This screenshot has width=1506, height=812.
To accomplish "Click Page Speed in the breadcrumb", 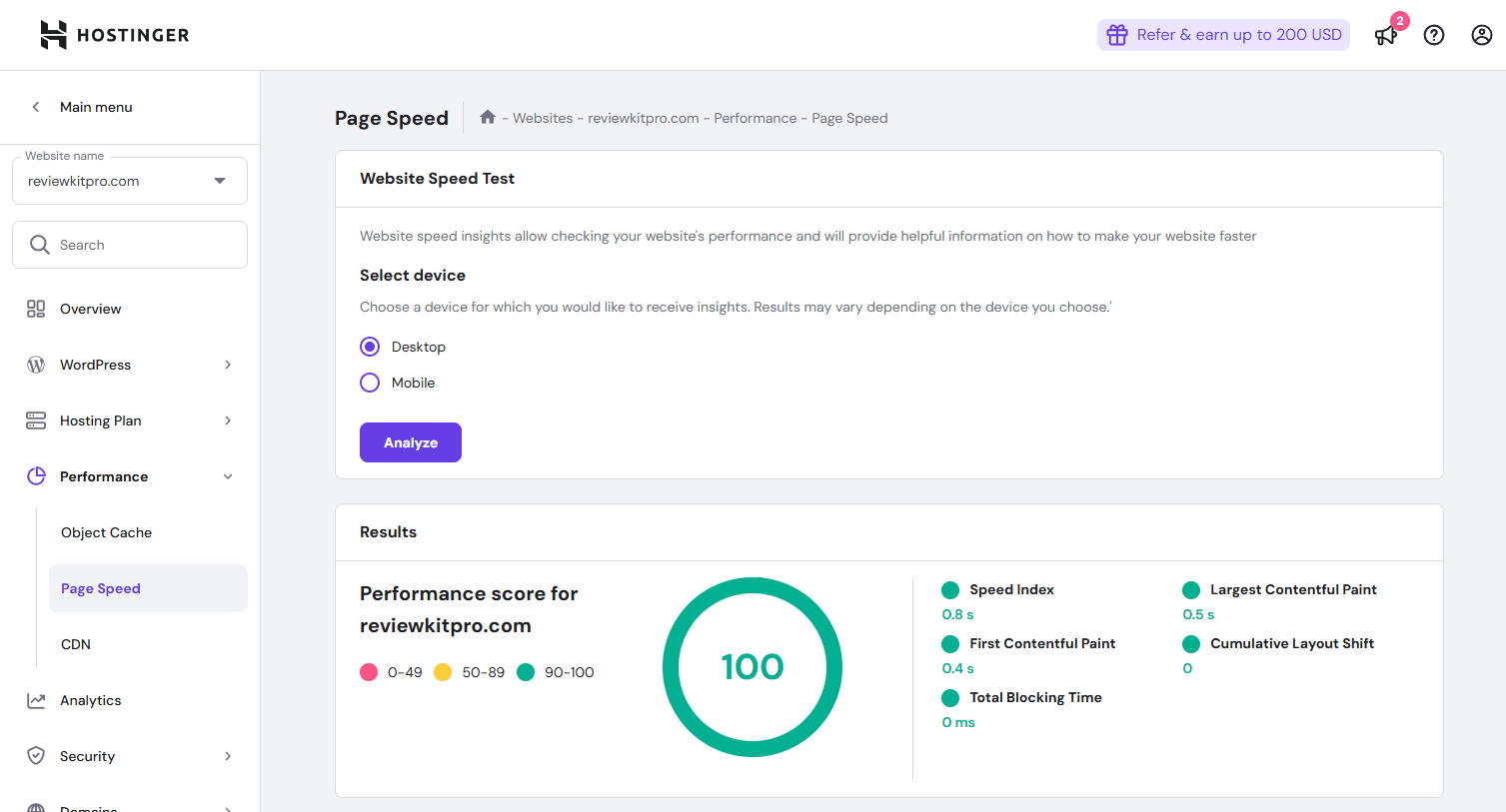I will [849, 118].
